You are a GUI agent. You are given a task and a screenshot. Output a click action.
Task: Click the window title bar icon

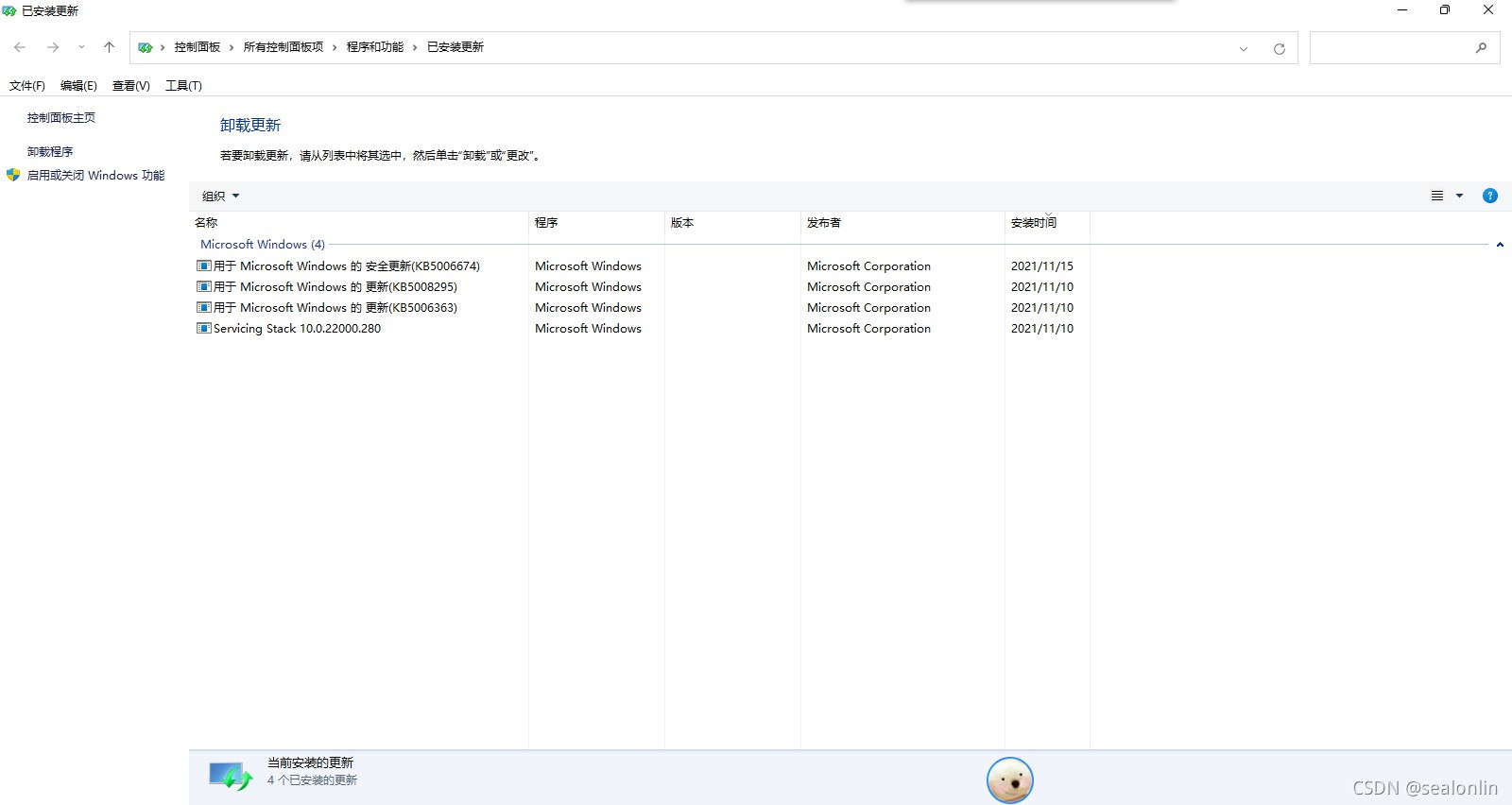click(x=9, y=10)
